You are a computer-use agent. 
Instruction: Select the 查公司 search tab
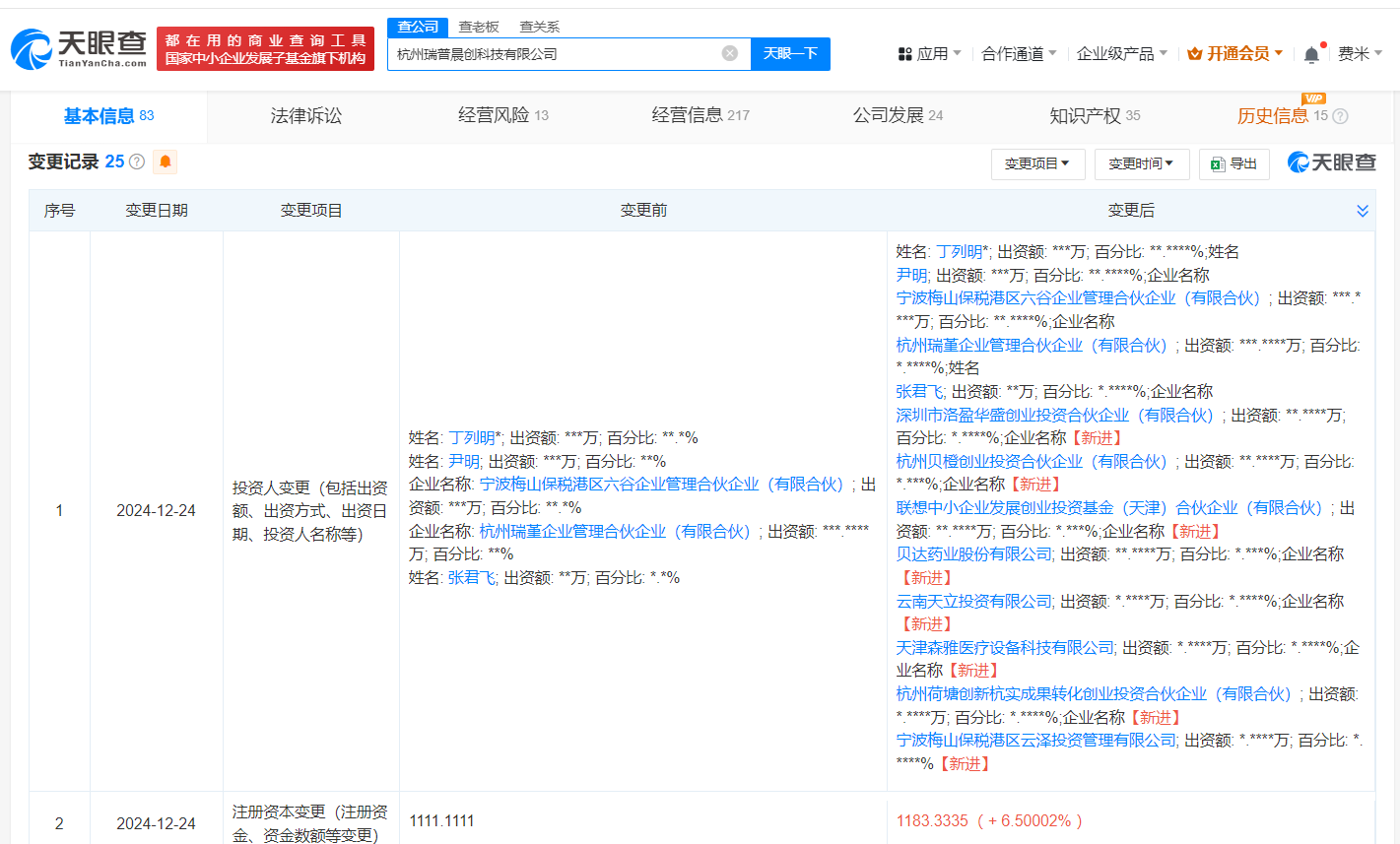click(418, 27)
